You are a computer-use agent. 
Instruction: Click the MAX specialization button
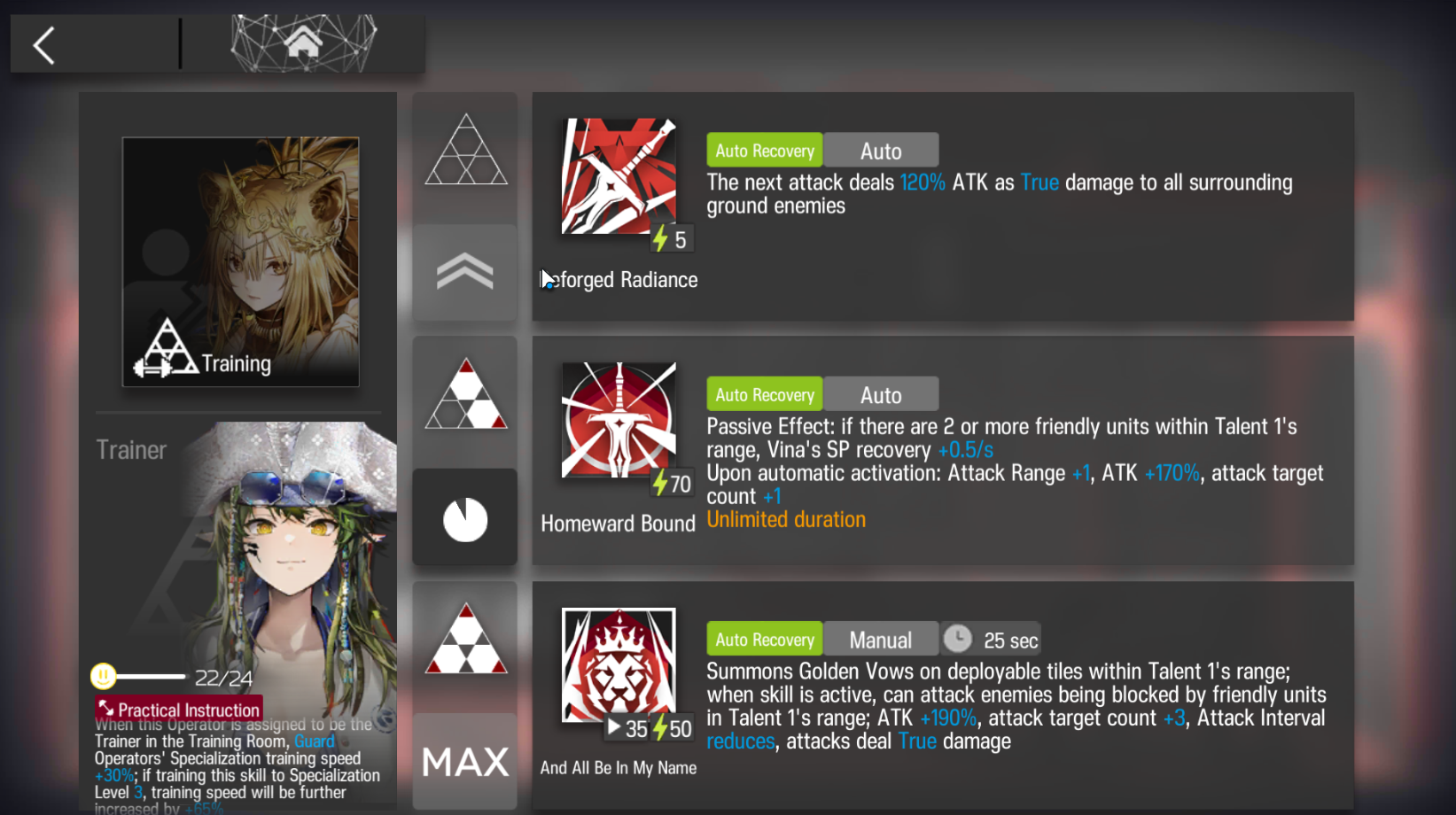coord(465,762)
